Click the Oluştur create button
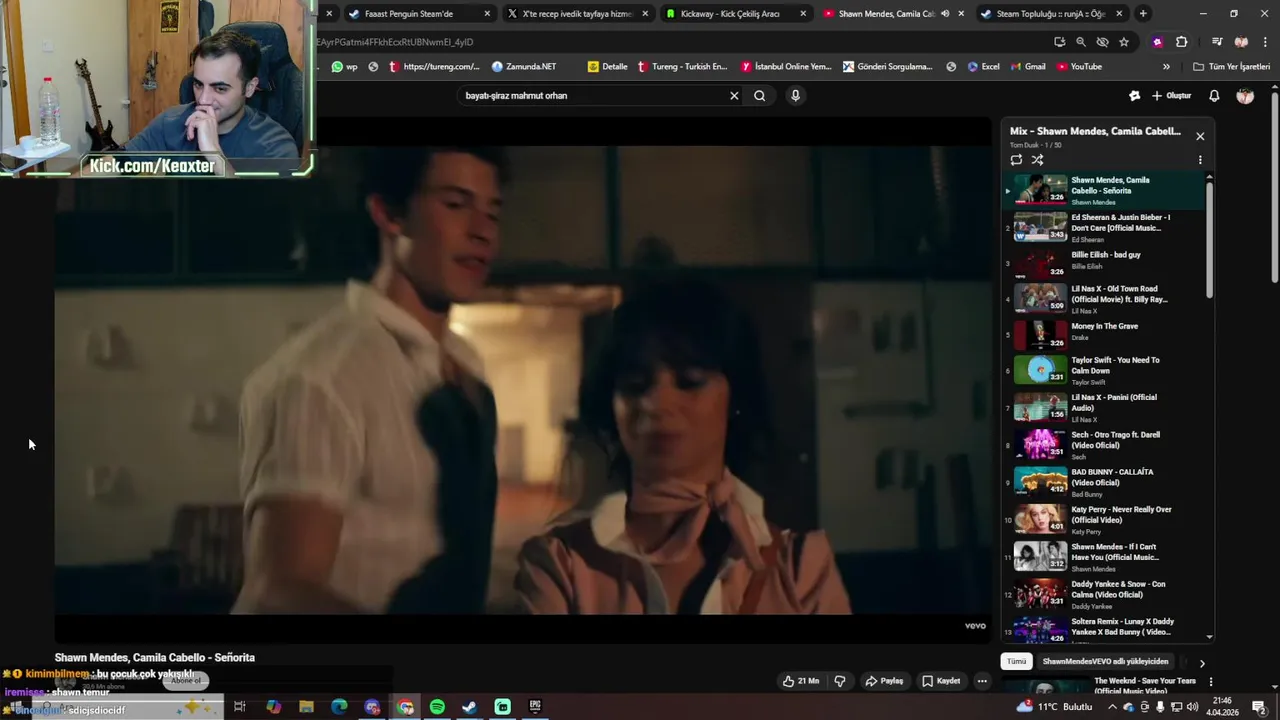Image resolution: width=1280 pixels, height=720 pixels. [1172, 96]
